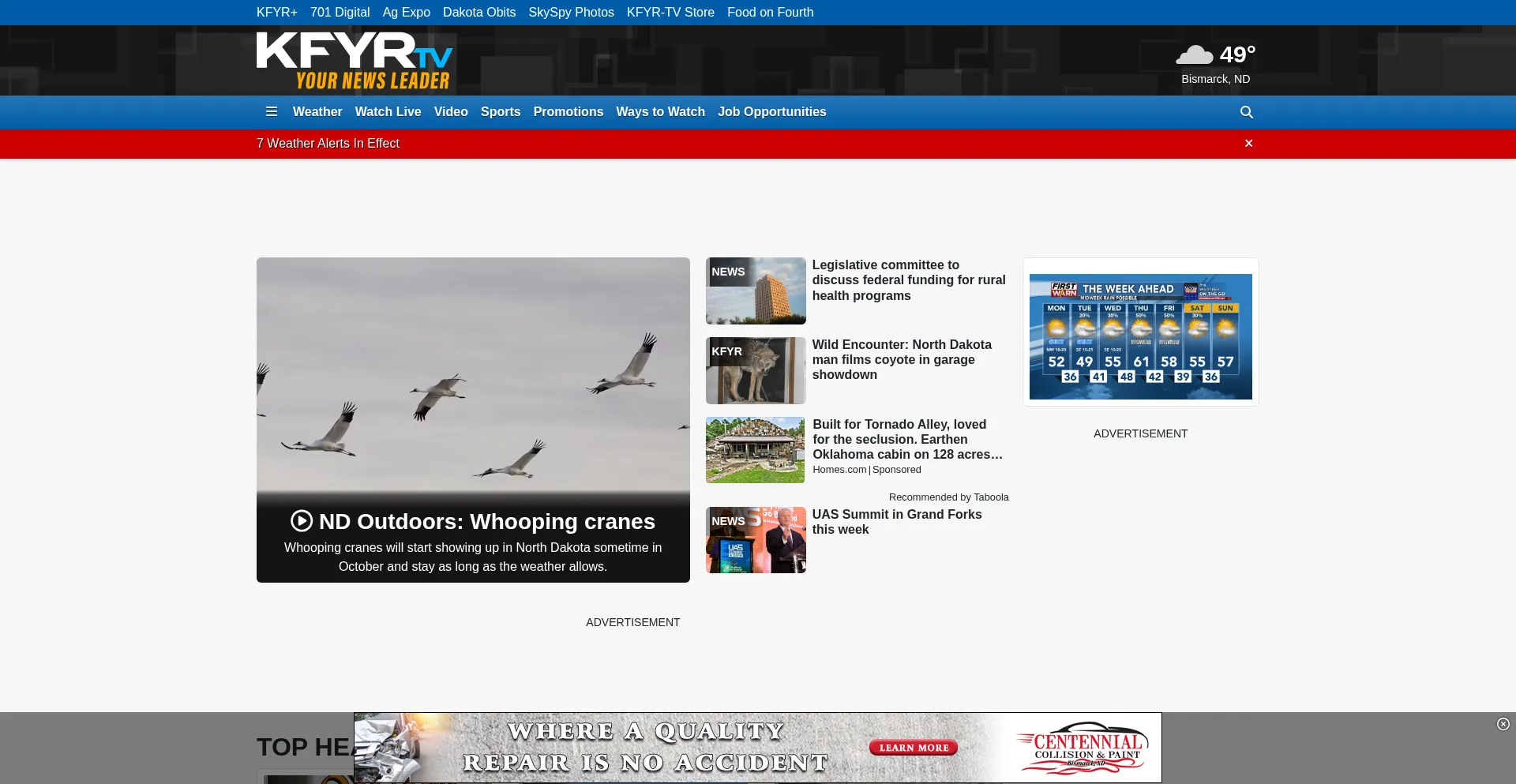Viewport: 1516px width, 784px height.
Task: Click the KFYR-TV logo
Action: coord(355,61)
